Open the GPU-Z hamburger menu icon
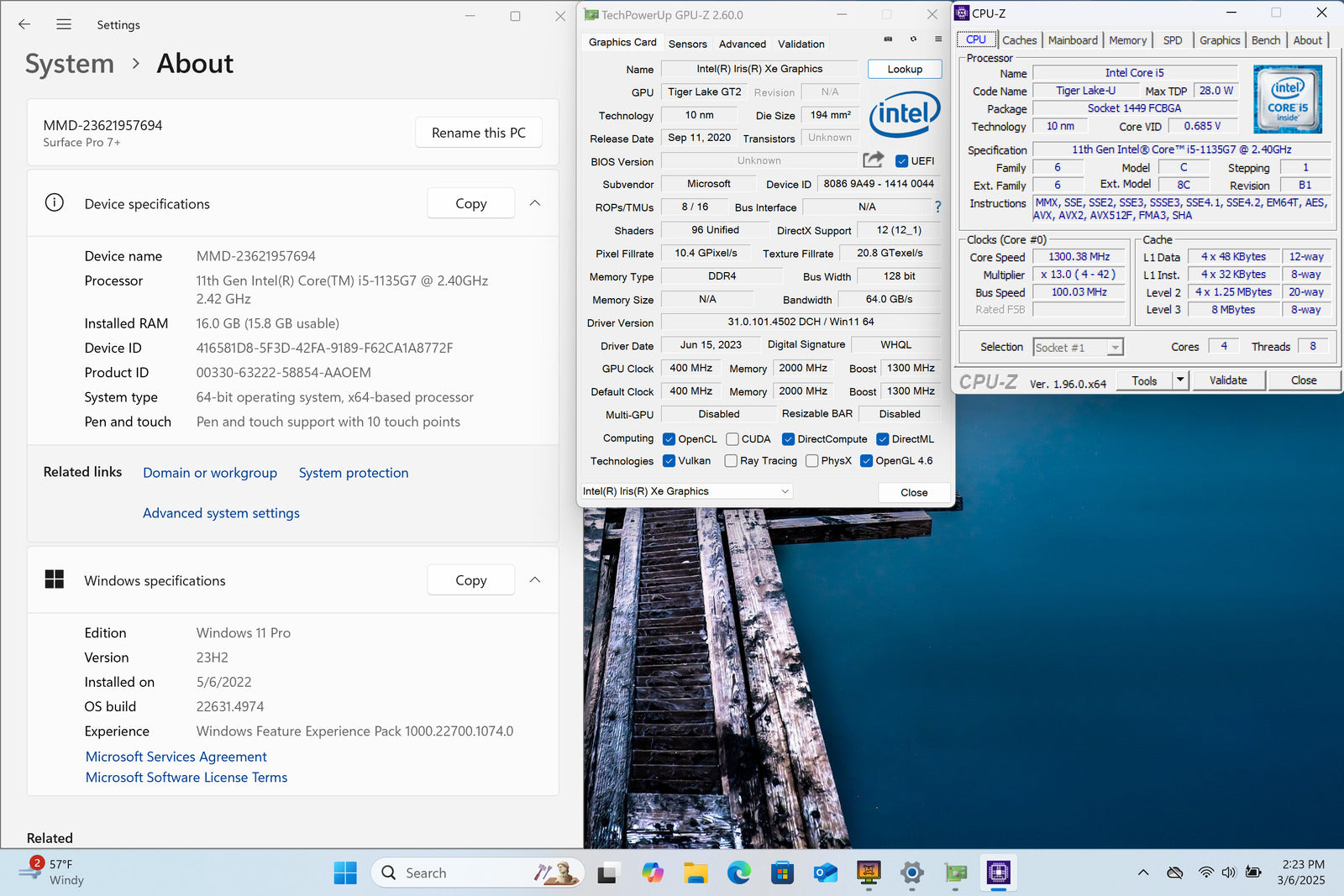This screenshot has width=1344, height=896. [x=938, y=39]
